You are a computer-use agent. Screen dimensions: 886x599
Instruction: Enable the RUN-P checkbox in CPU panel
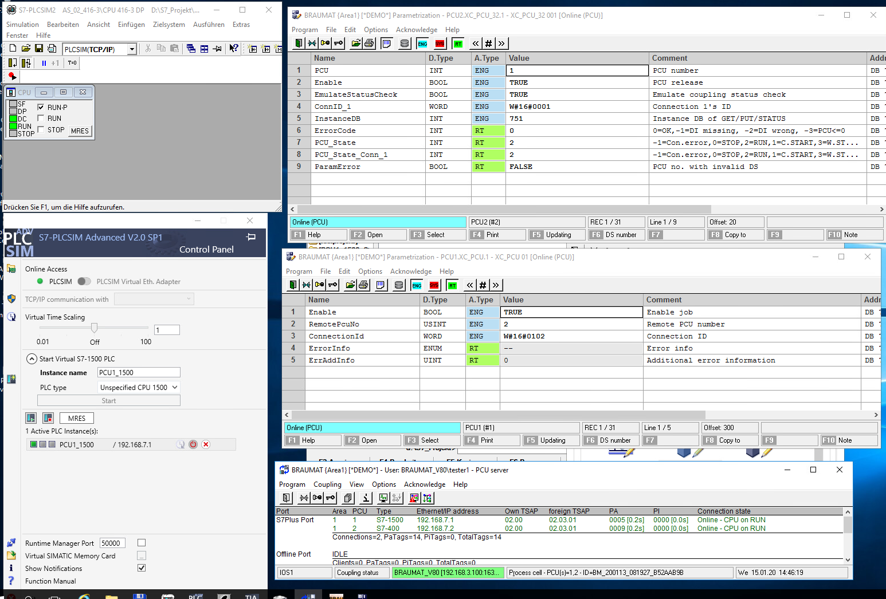(x=40, y=107)
